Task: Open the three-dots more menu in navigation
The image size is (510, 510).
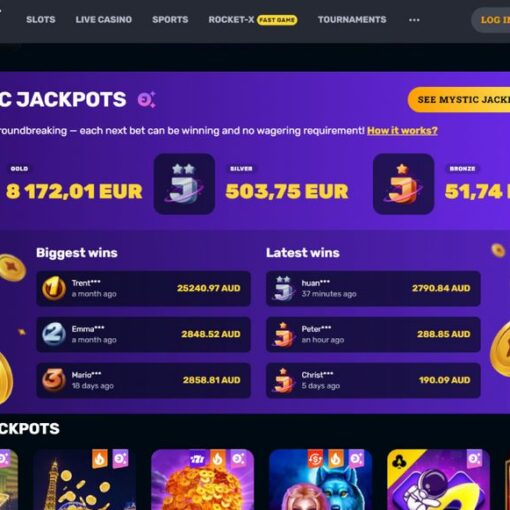Action: point(414,20)
